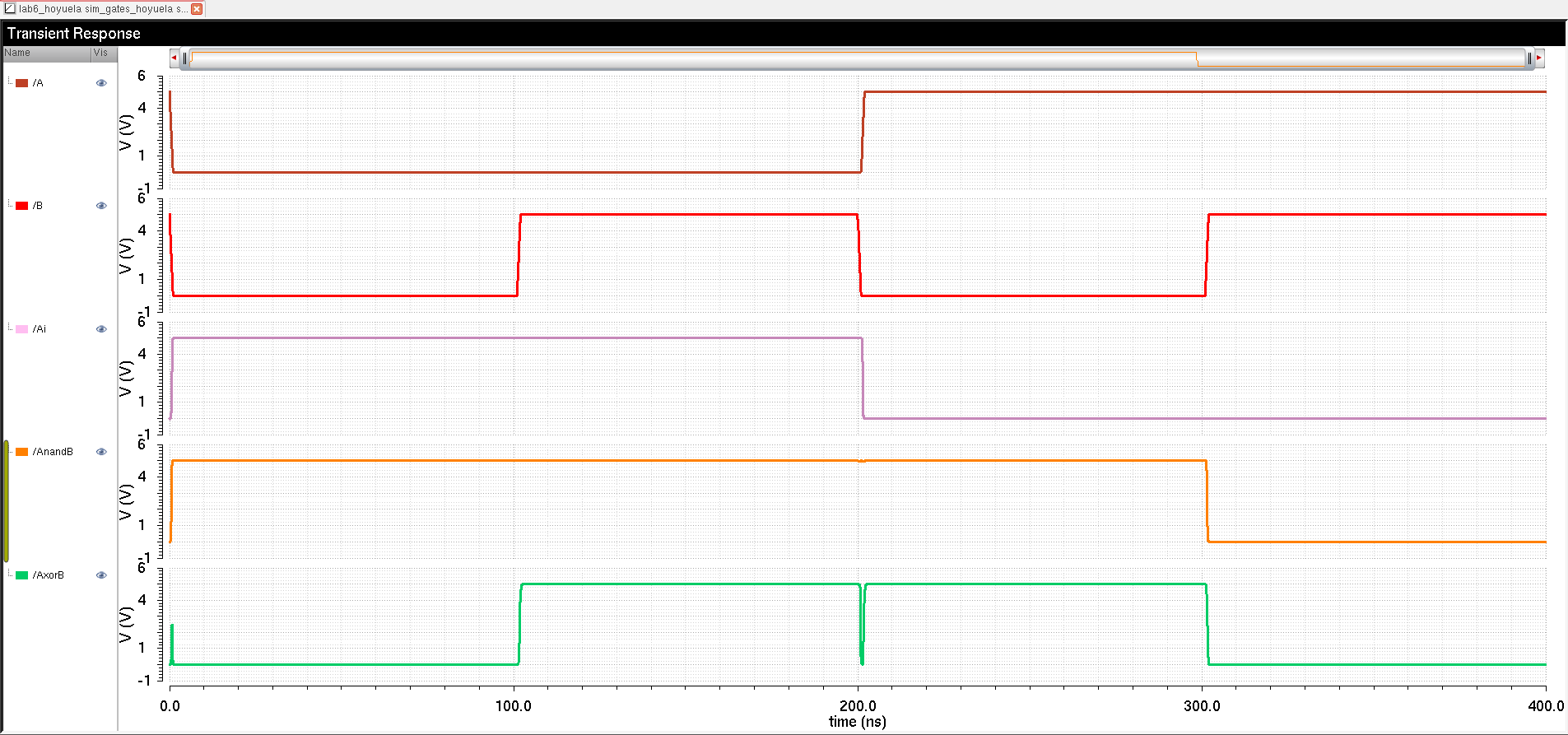Click the 300.0 time axis label

(1202, 706)
